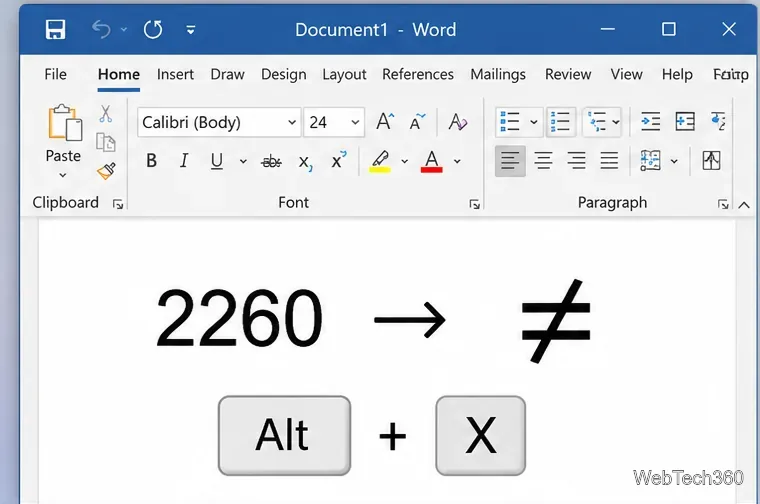760x504 pixels.
Task: Click the Paste clipboard icon
Action: (x=64, y=123)
